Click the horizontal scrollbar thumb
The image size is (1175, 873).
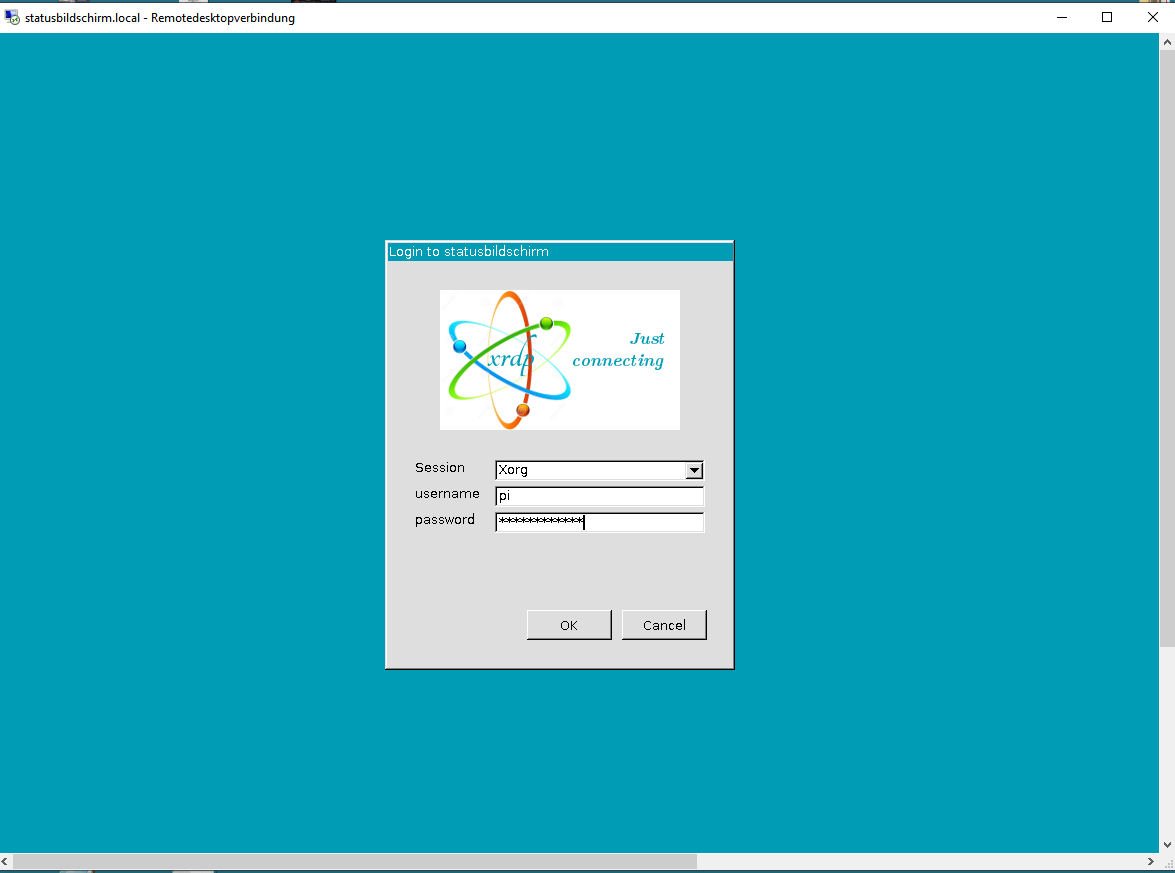(x=354, y=861)
